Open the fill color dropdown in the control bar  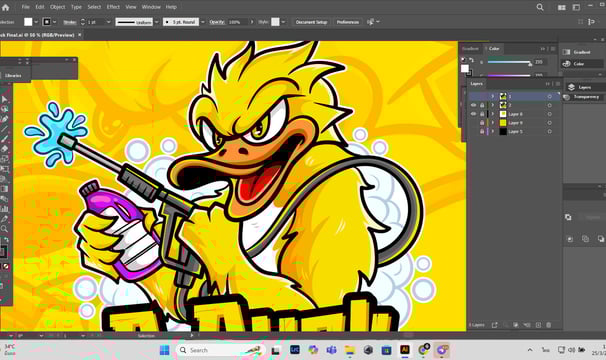point(36,22)
